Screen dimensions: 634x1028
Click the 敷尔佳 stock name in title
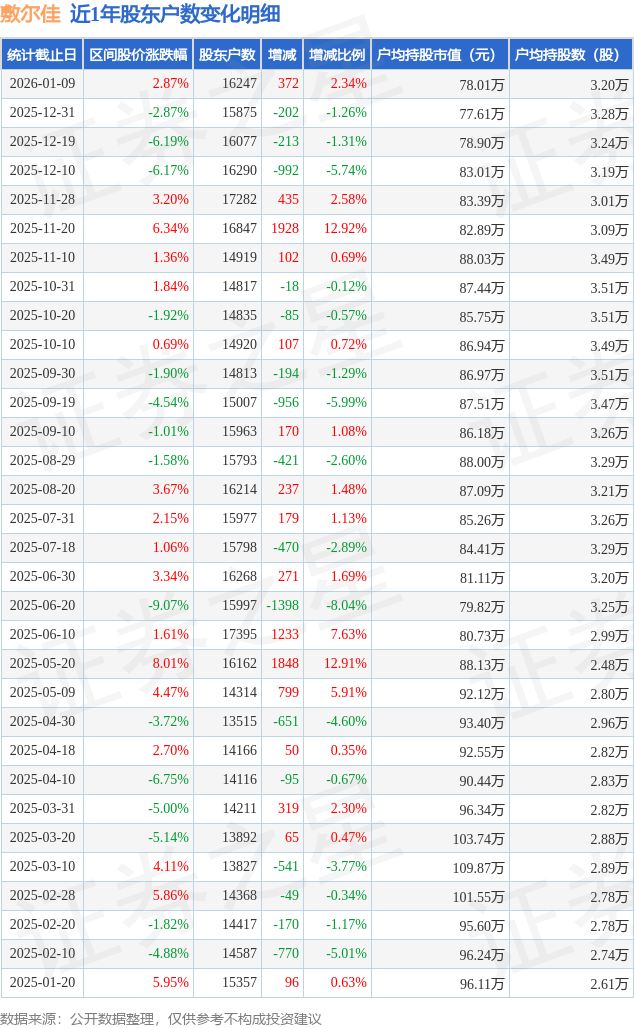[x=30, y=14]
